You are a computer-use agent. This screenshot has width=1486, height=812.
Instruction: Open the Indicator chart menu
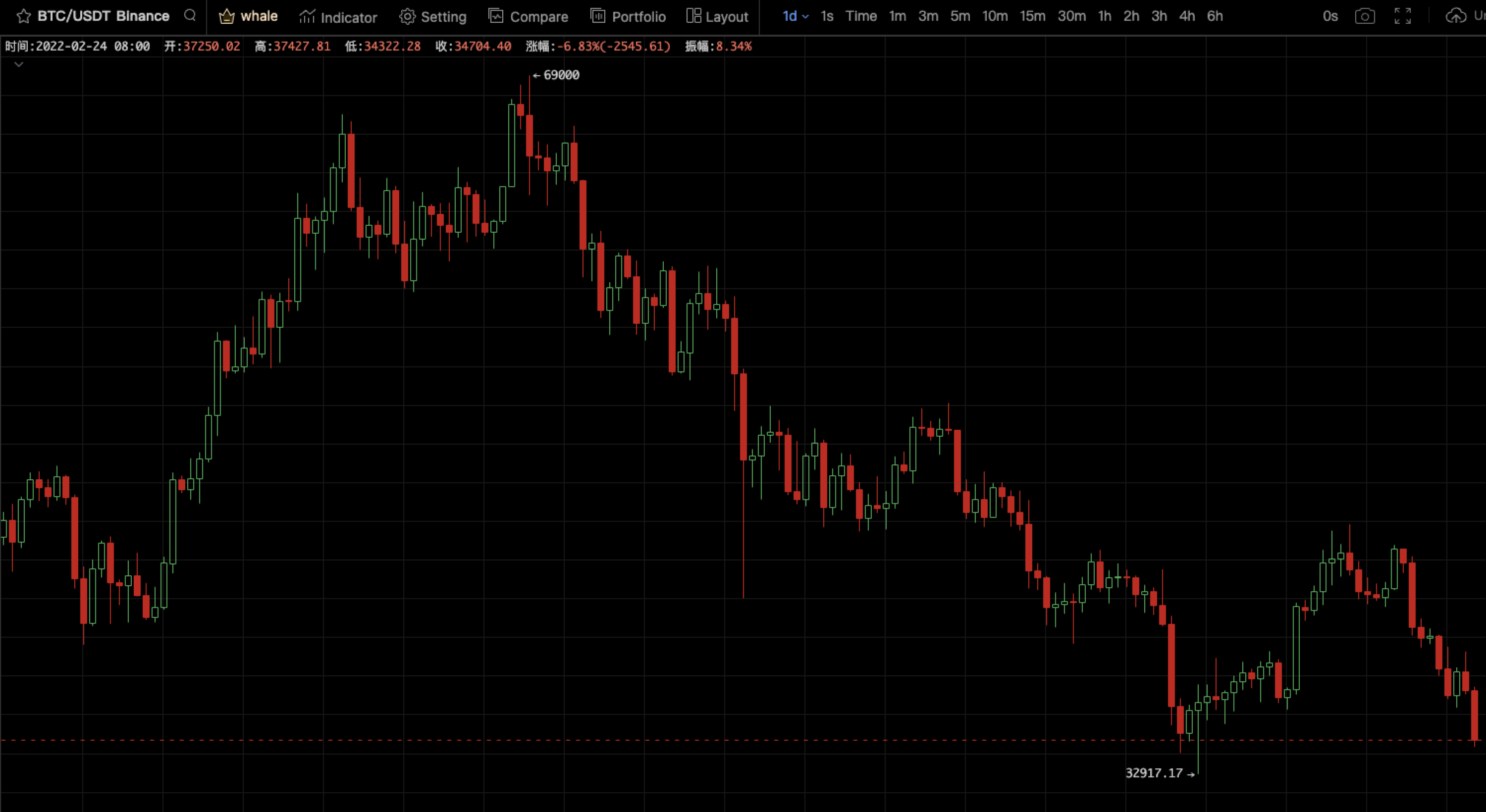338,17
